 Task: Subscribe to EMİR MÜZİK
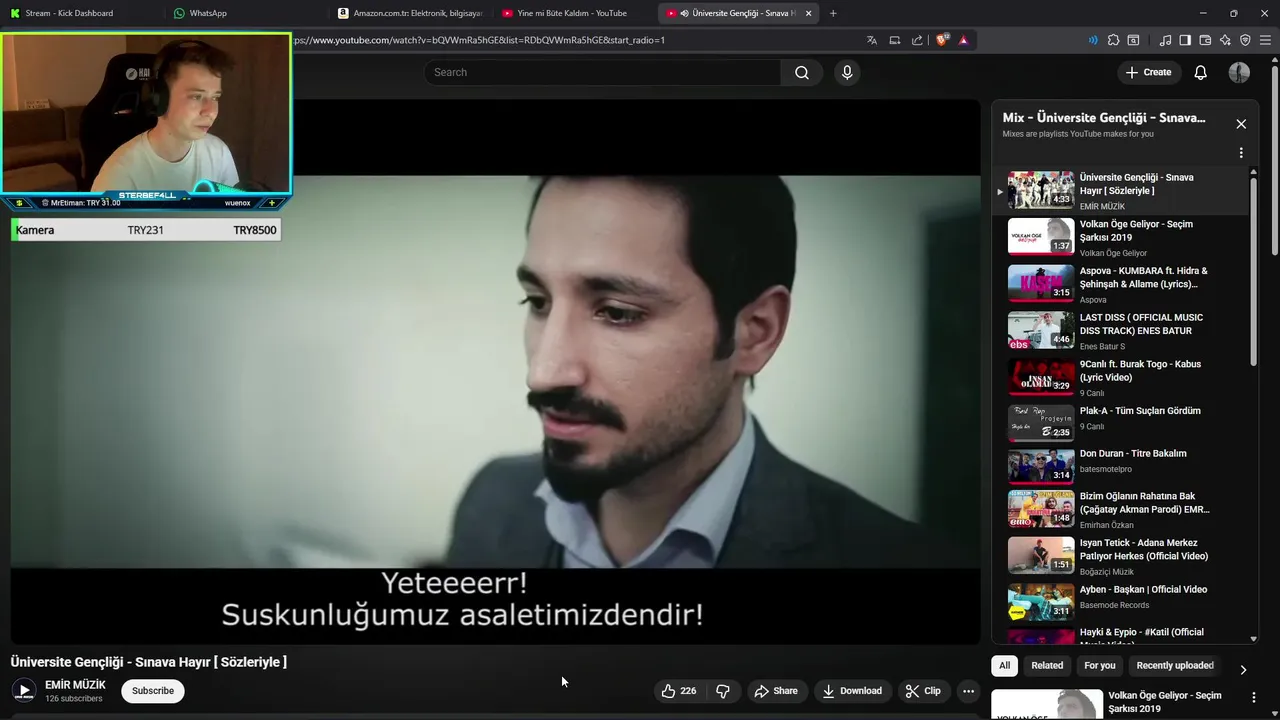pyautogui.click(x=153, y=691)
